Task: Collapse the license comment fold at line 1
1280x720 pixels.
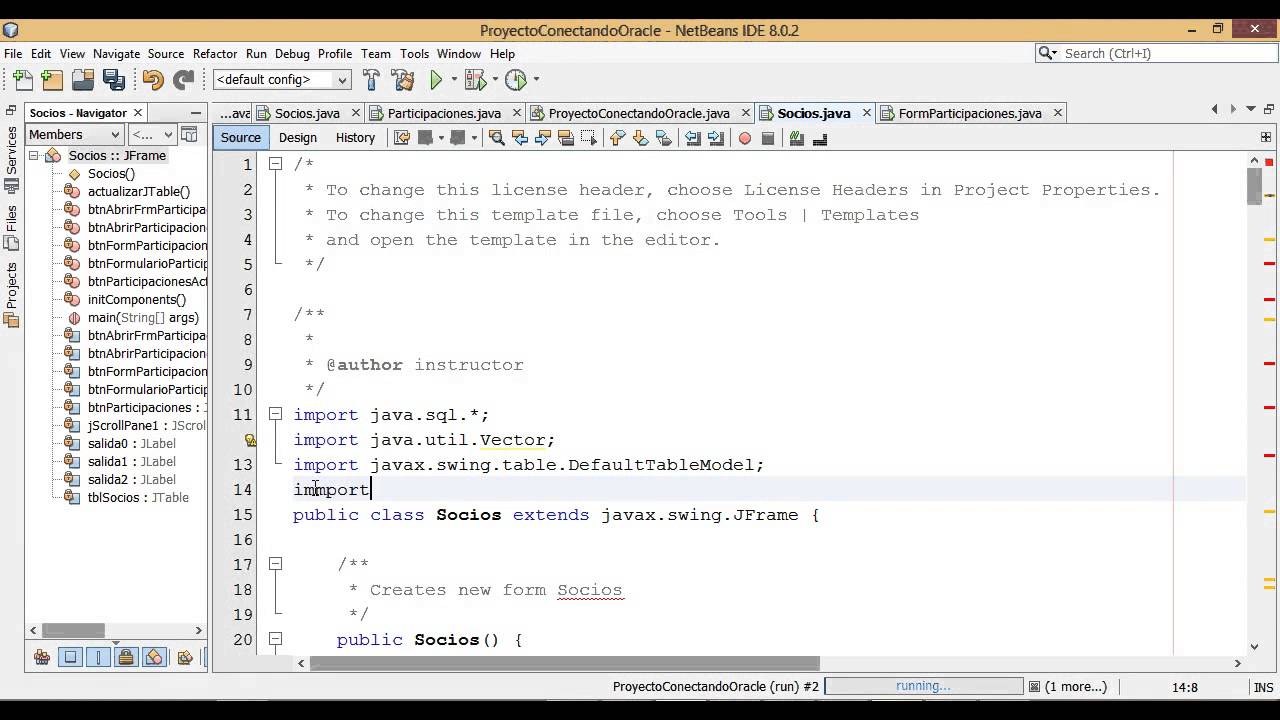Action: (275, 164)
